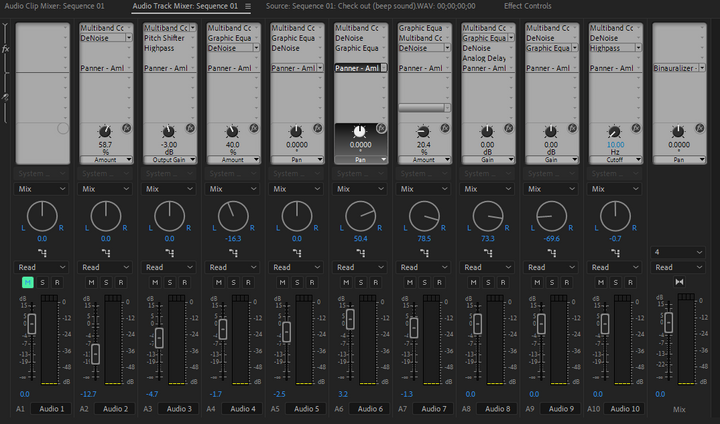Bypass the effect on Audio 2 with its fx icon

pos(126,128)
